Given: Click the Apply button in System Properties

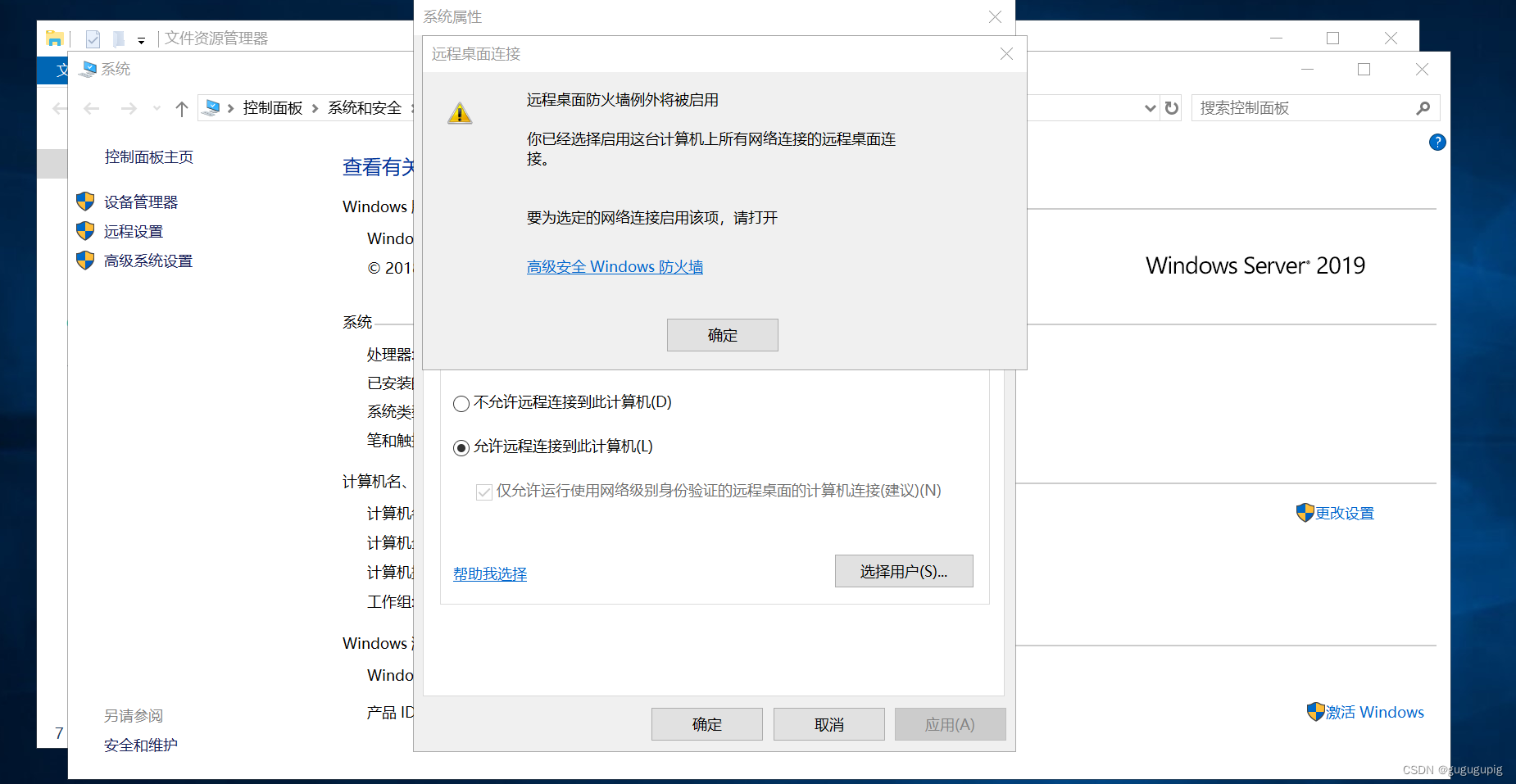Looking at the screenshot, I should tap(950, 724).
